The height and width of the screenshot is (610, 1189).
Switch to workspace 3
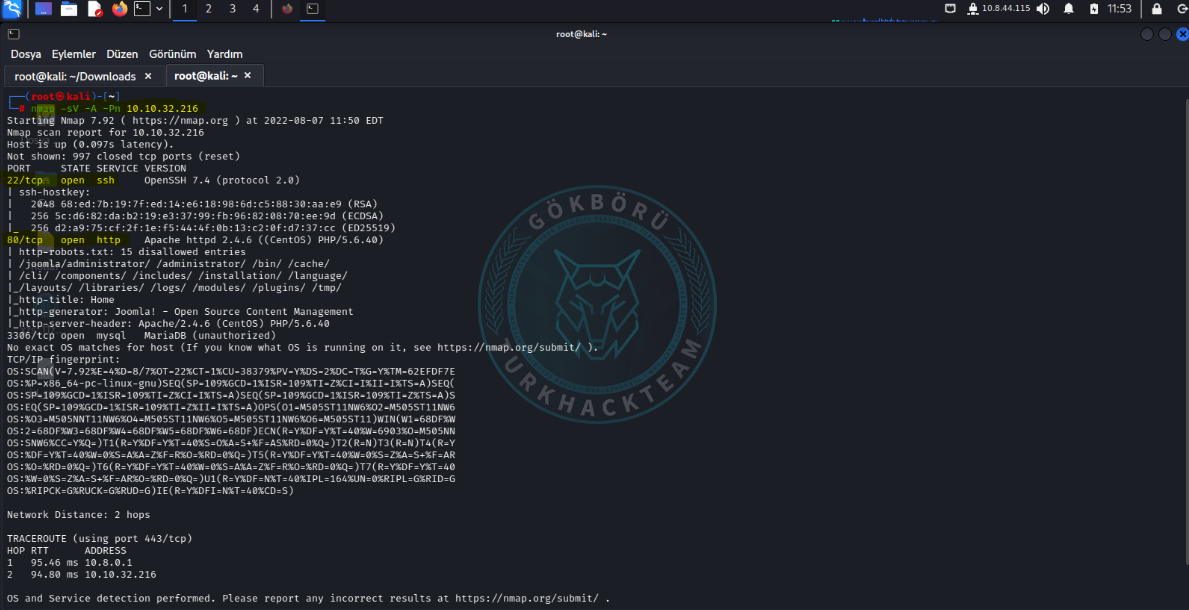click(x=232, y=9)
